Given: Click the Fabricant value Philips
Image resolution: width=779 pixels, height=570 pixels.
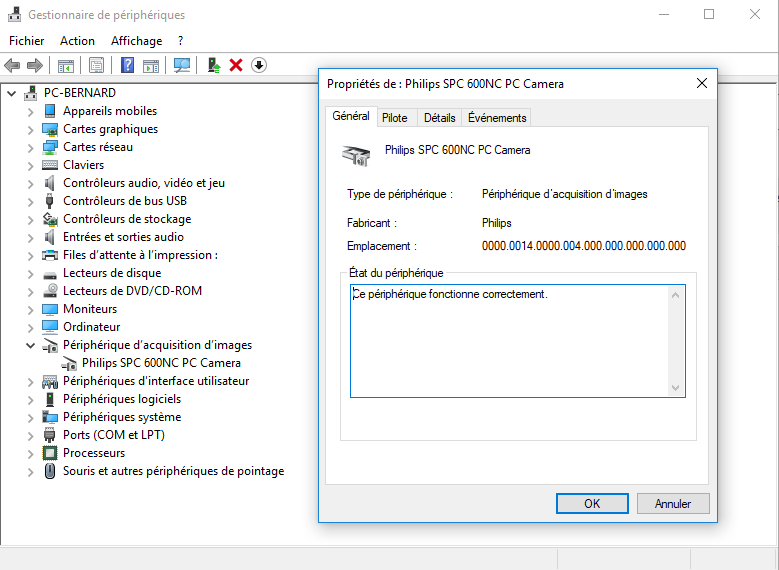Looking at the screenshot, I should click(496, 223).
